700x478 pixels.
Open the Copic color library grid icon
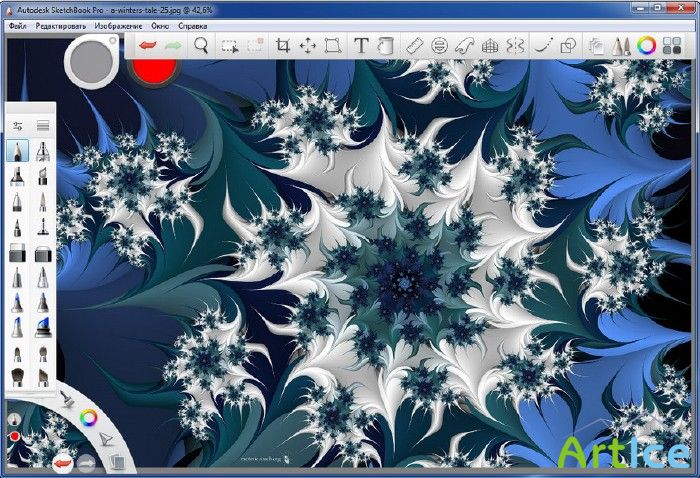click(671, 46)
